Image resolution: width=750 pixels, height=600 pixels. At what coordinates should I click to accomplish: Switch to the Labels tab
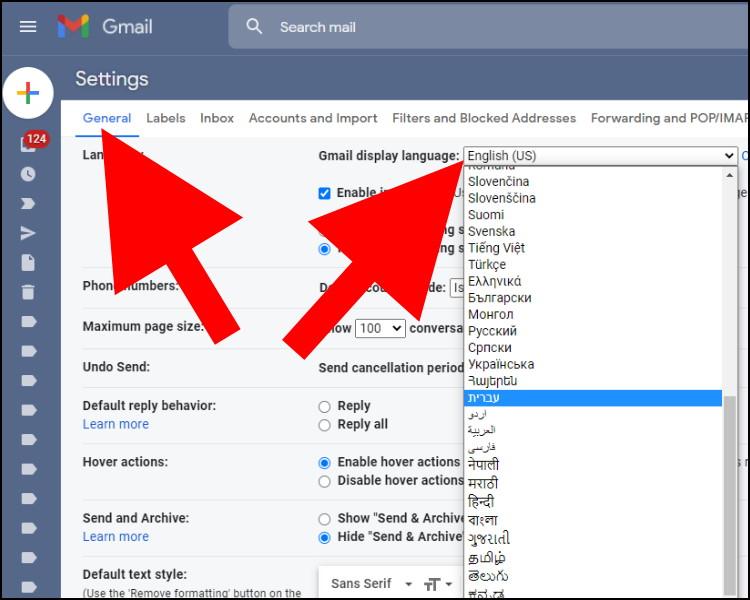pyautogui.click(x=165, y=118)
